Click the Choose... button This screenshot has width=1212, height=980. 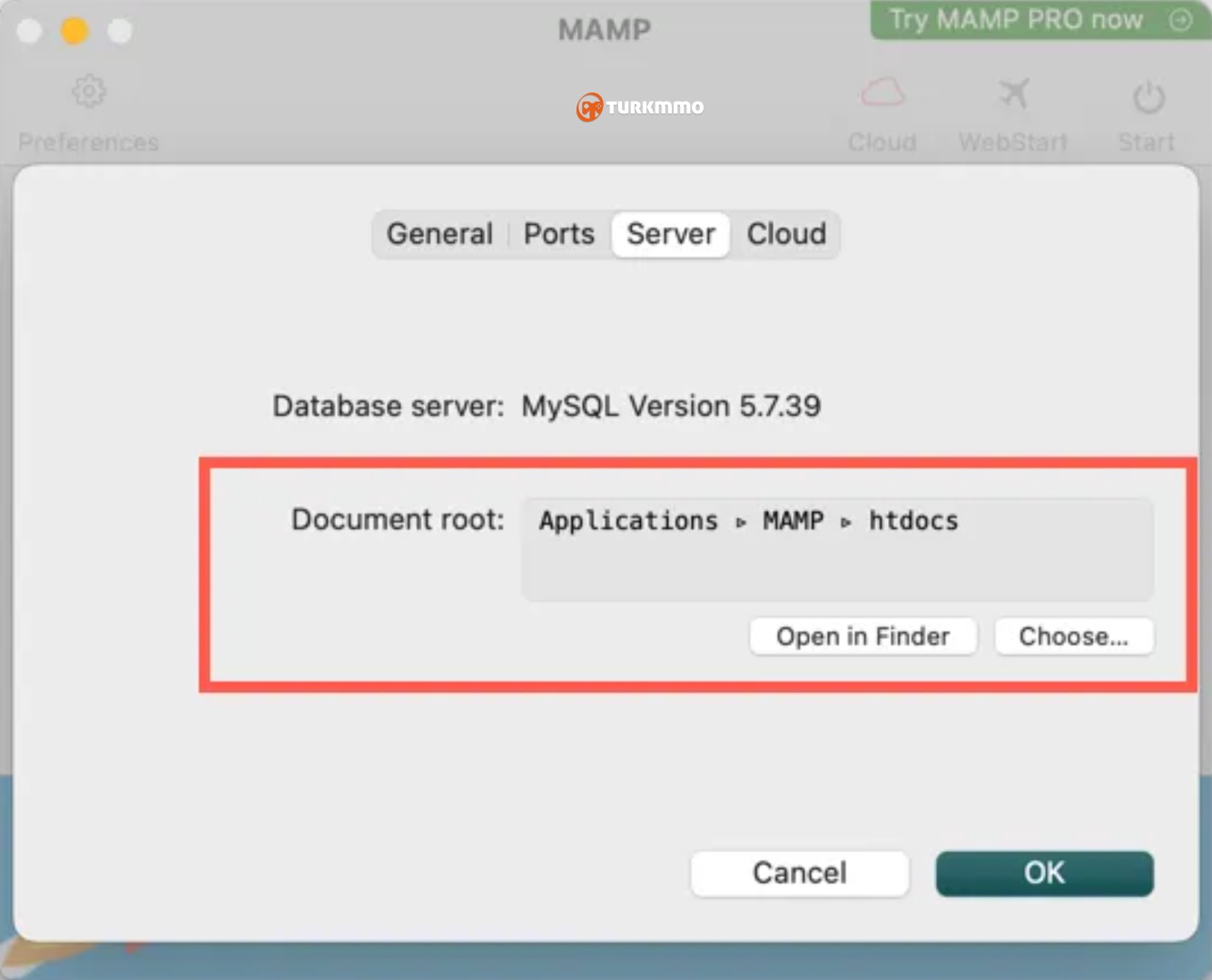[x=1074, y=636]
